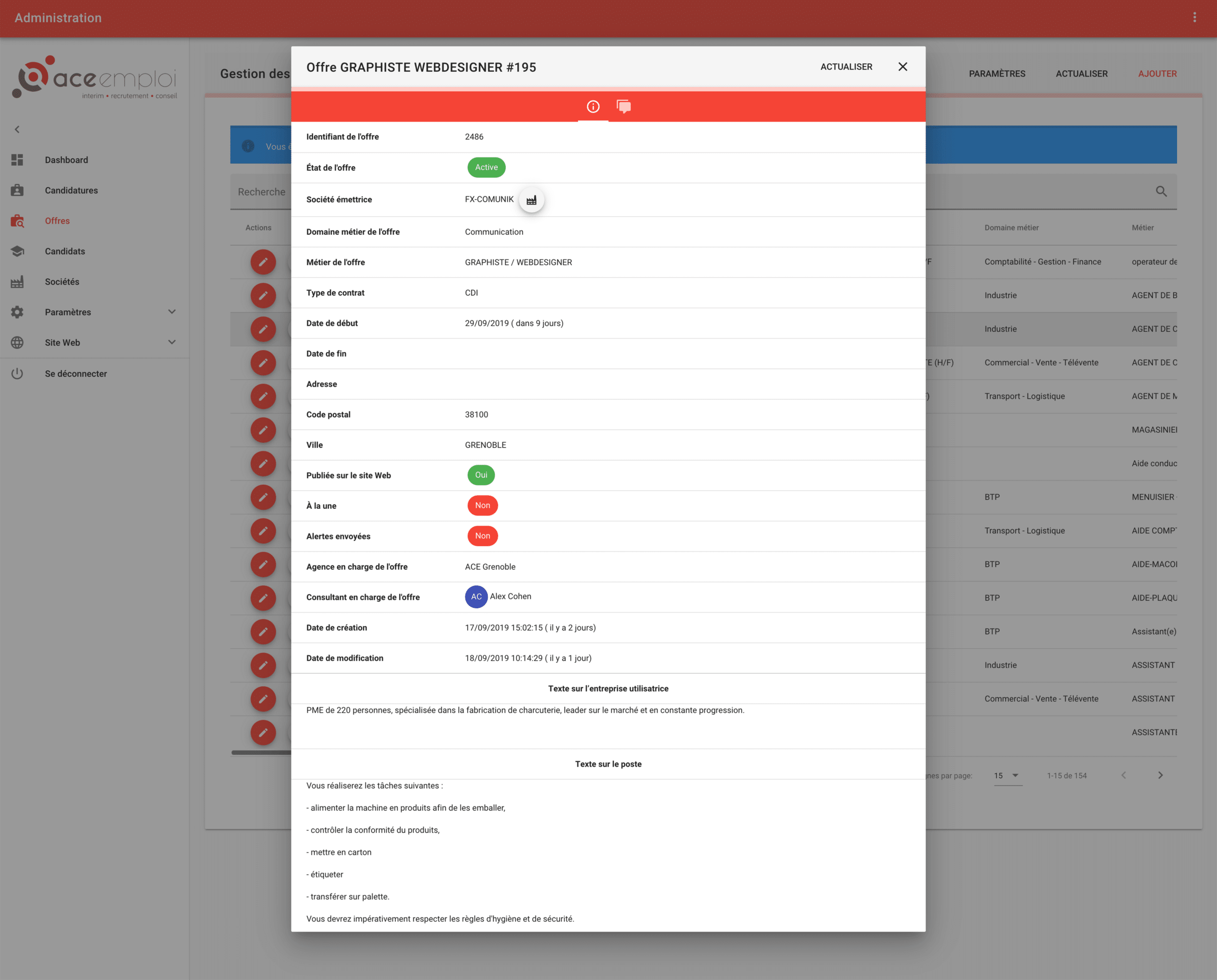Click the Alex Cohen AC avatar
The image size is (1217, 980).
476,596
